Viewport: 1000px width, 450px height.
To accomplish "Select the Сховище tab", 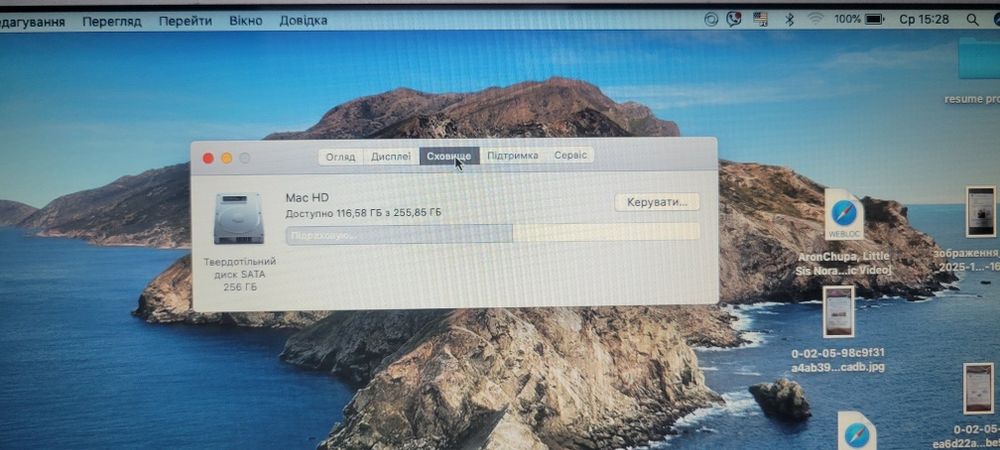I will (449, 156).
